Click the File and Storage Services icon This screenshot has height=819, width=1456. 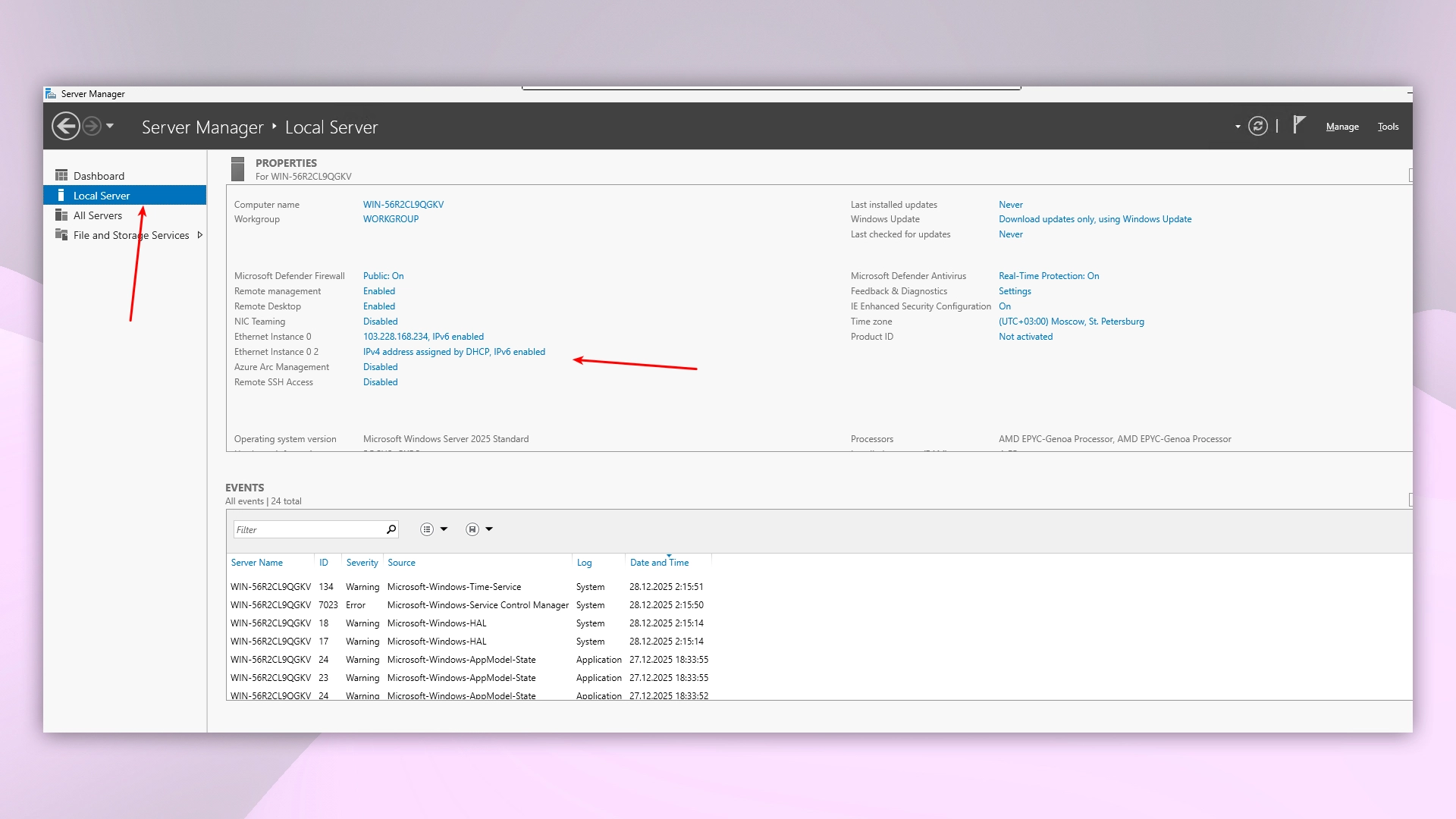click(61, 235)
